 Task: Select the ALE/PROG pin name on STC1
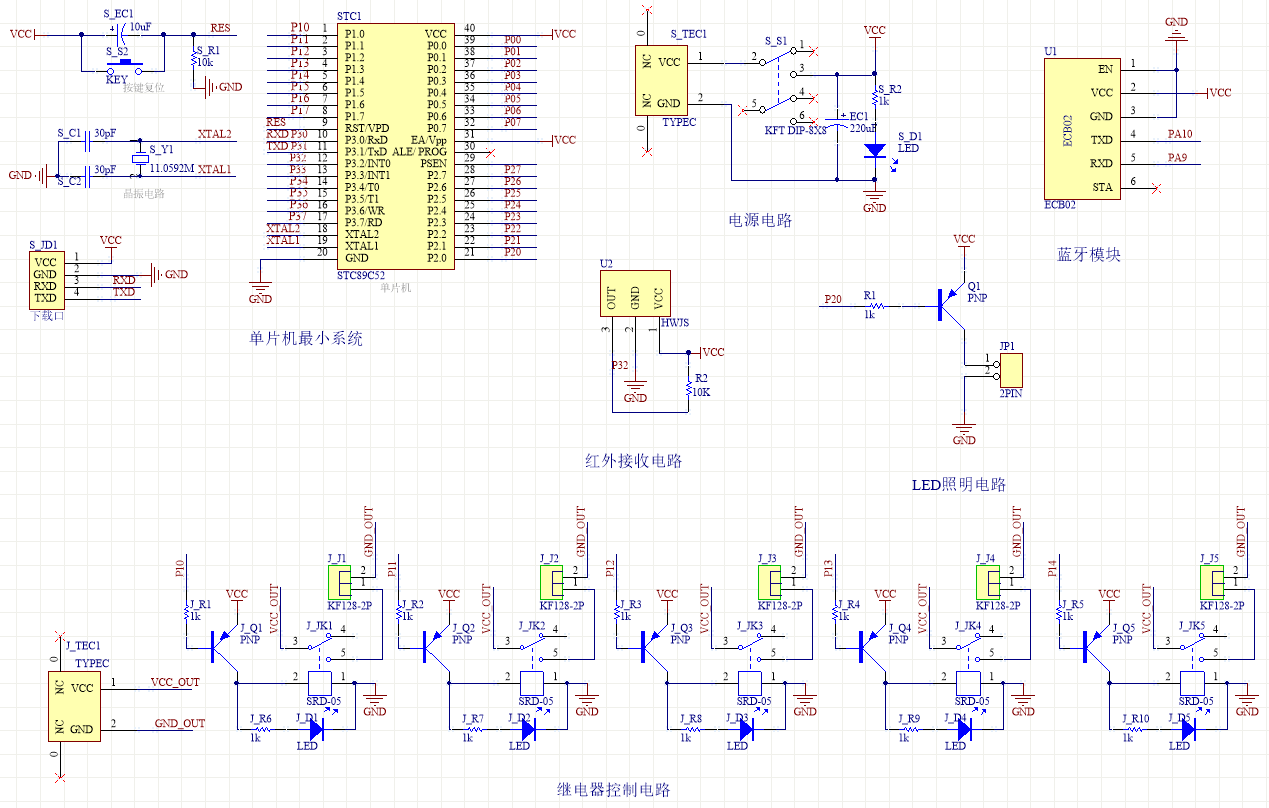pyautogui.click(x=420, y=152)
